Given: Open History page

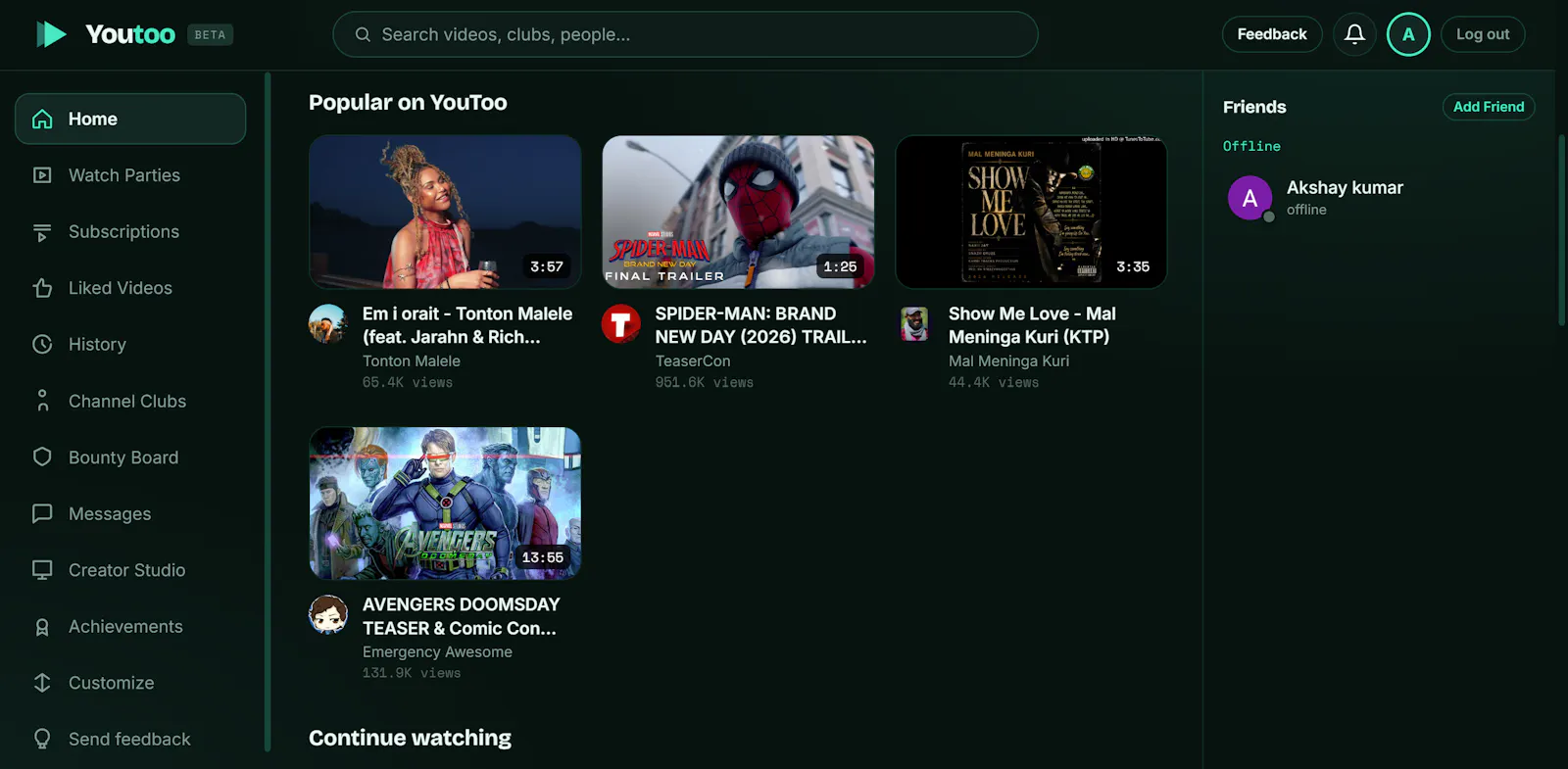Looking at the screenshot, I should [x=130, y=345].
